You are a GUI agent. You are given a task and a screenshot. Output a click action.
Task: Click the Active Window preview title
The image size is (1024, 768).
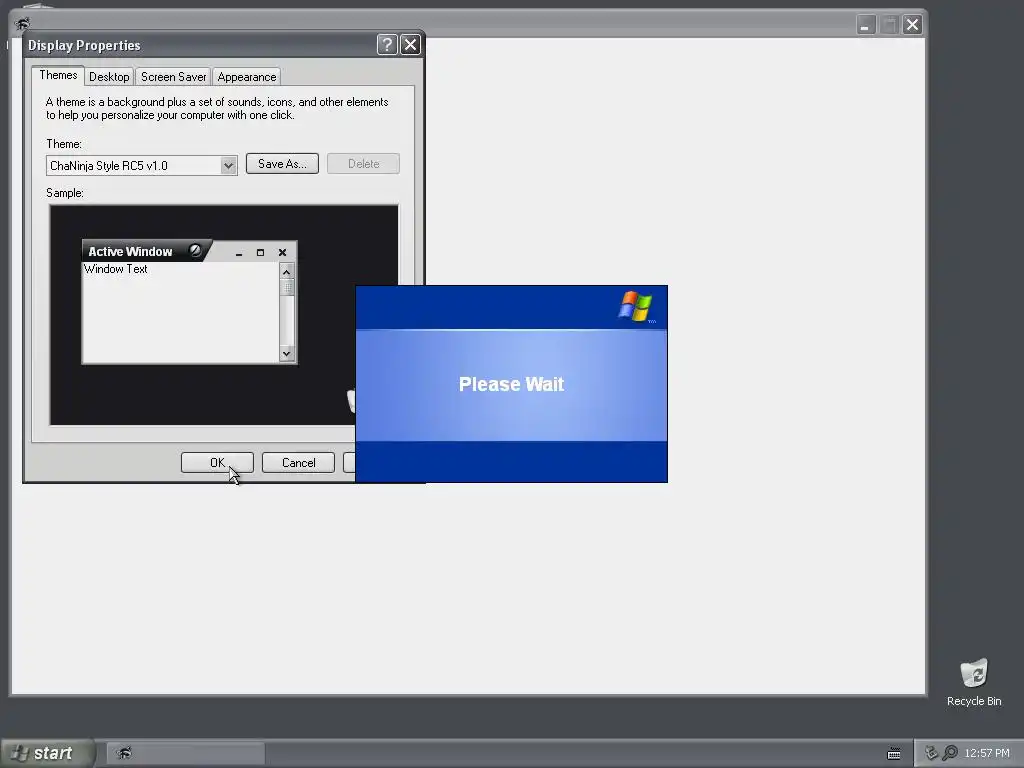tap(130, 251)
